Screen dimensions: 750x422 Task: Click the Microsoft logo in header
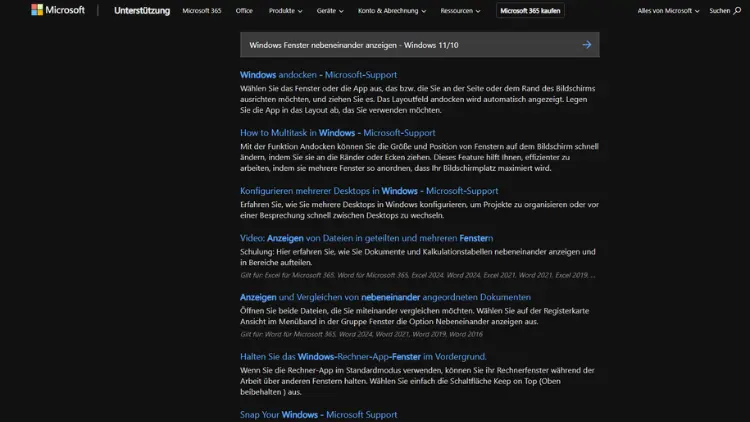click(57, 10)
